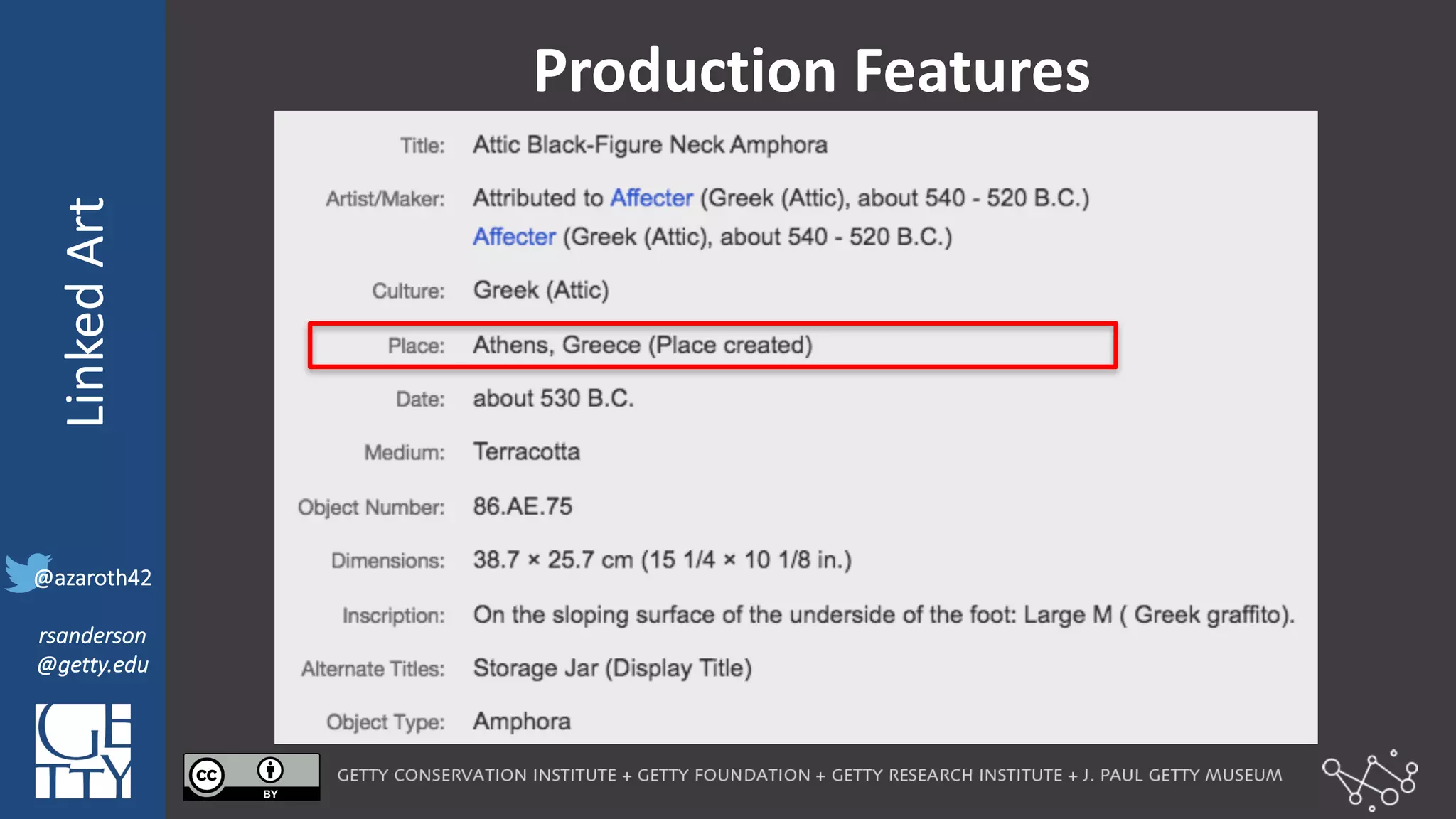Open the Affecter link after 'Attributed to'

point(651,198)
